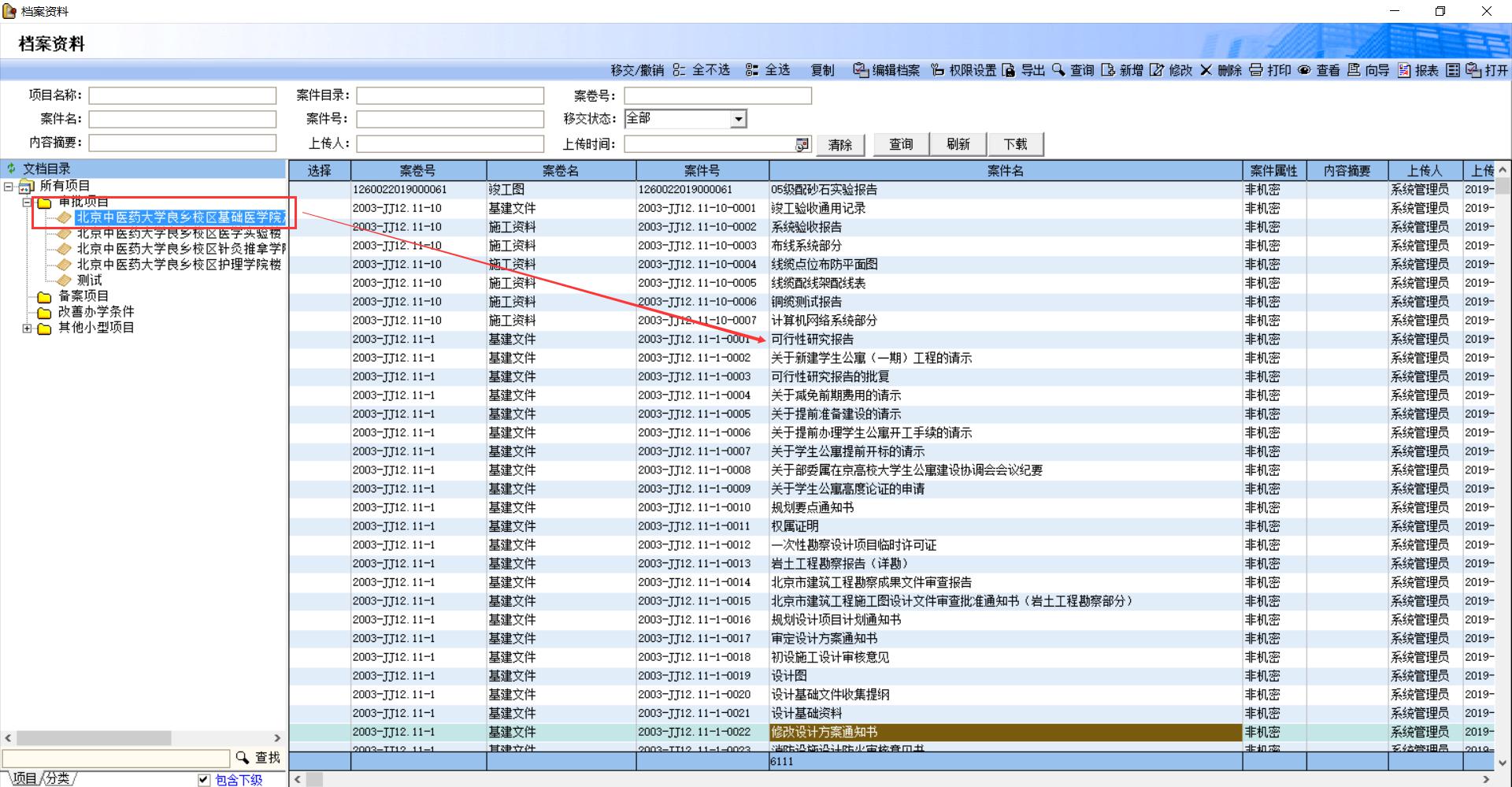Click 全选 to select all records
Viewport: 1512px width, 787px height.
tap(768, 70)
